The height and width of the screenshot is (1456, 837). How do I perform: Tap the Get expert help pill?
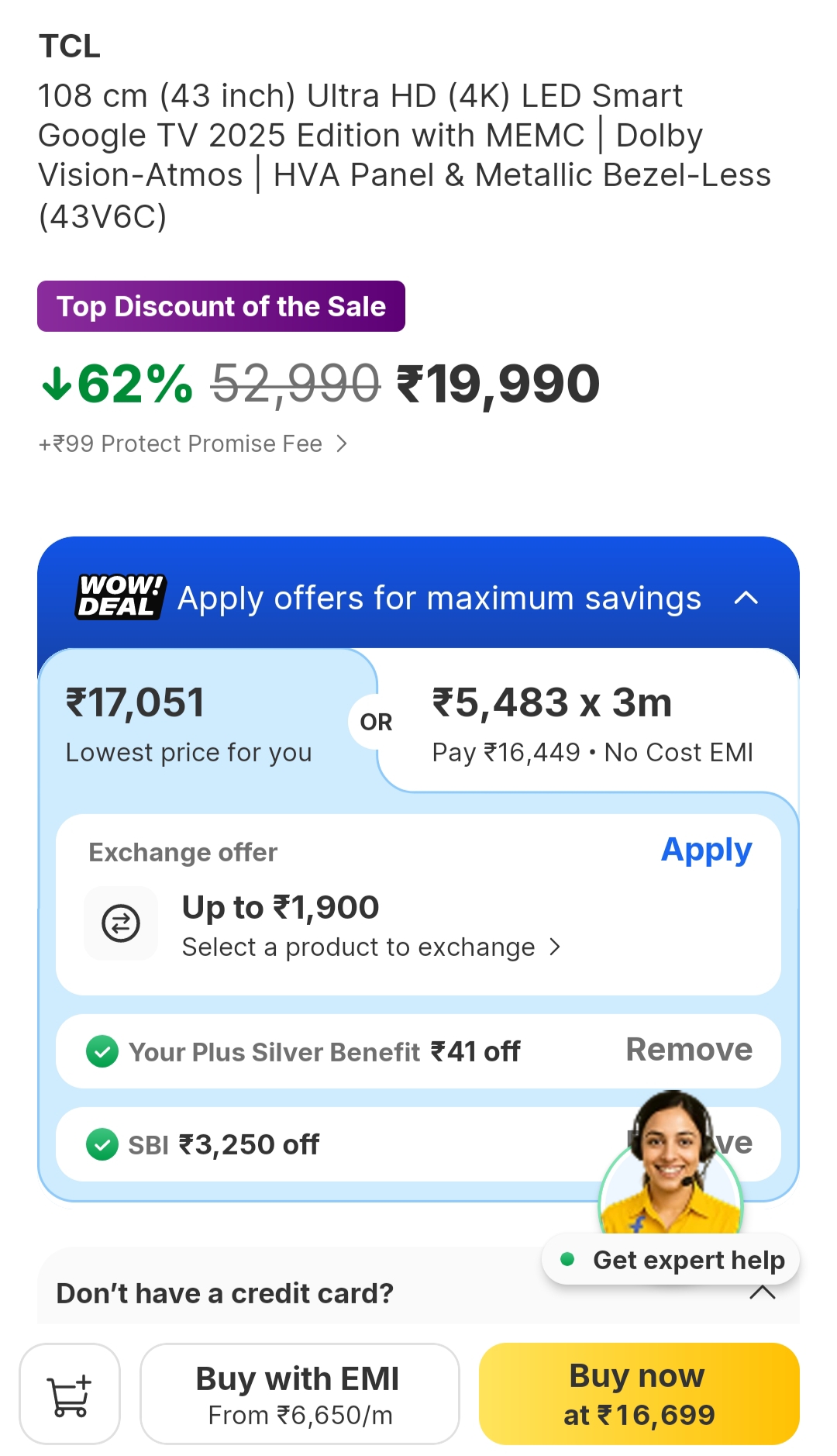pyautogui.click(x=671, y=1260)
